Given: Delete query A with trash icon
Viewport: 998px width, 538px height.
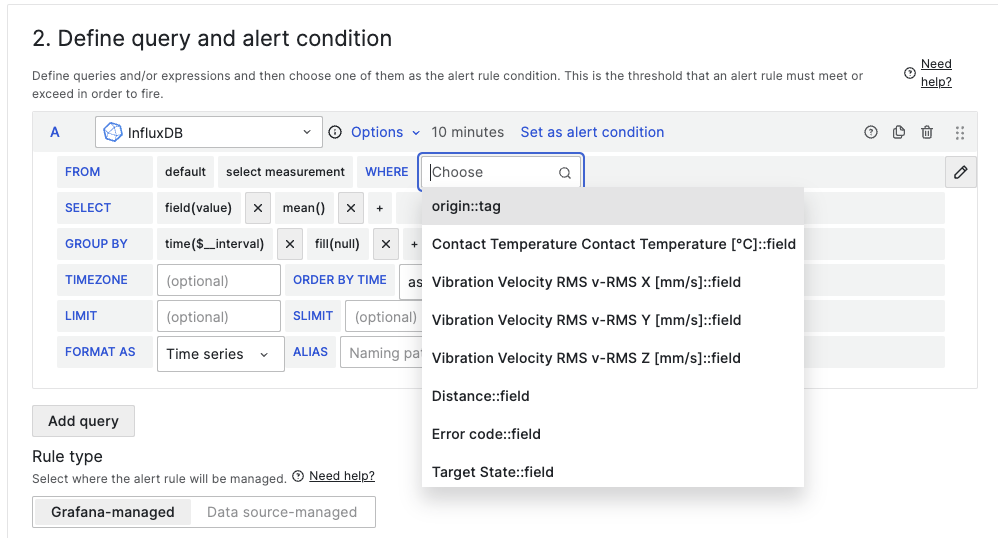Looking at the screenshot, I should pyautogui.click(x=927, y=132).
